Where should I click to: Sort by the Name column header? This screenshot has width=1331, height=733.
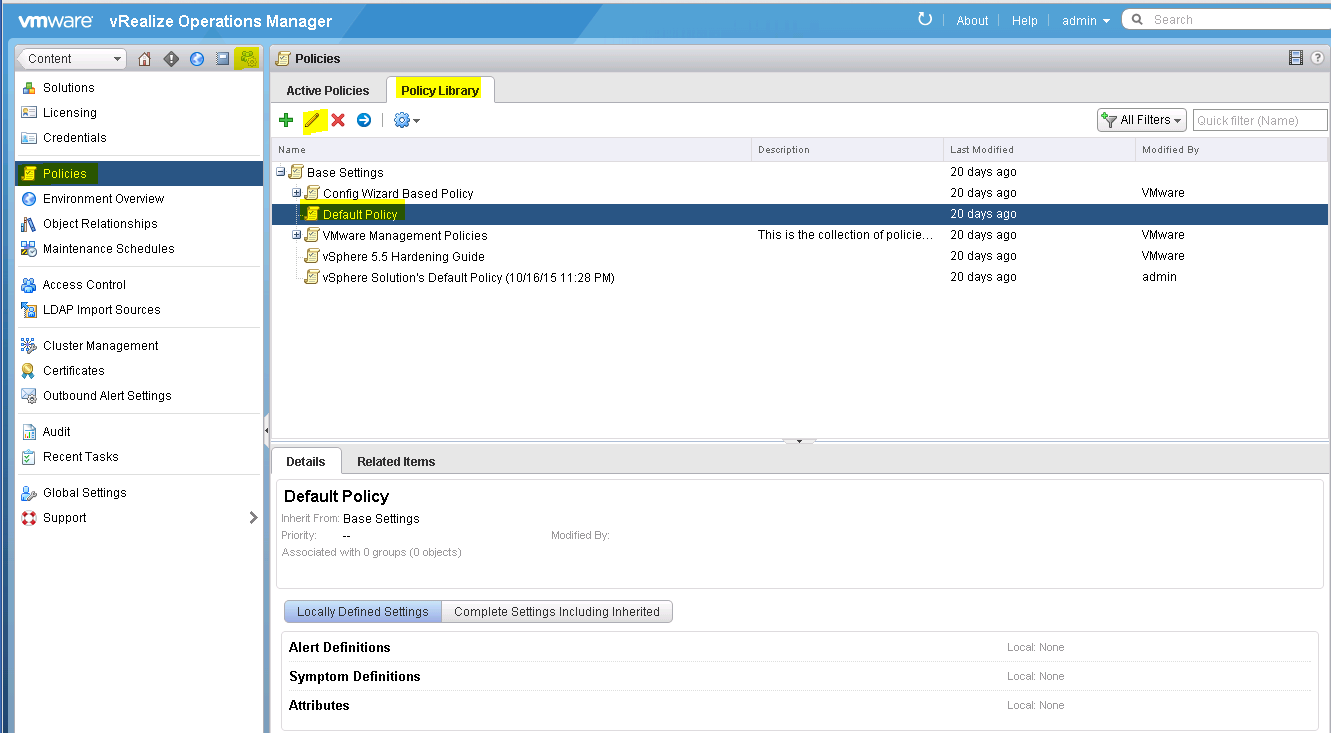[x=511, y=150]
